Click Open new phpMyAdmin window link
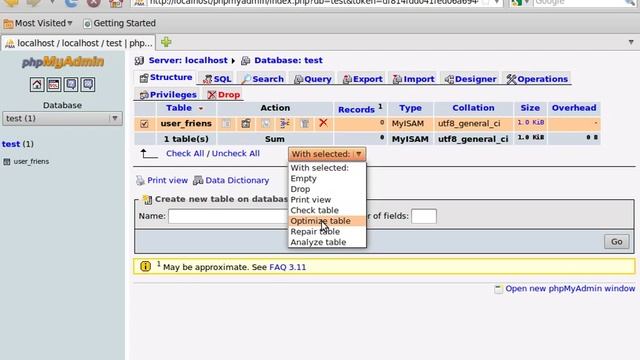This screenshot has width=640, height=360. [570, 289]
